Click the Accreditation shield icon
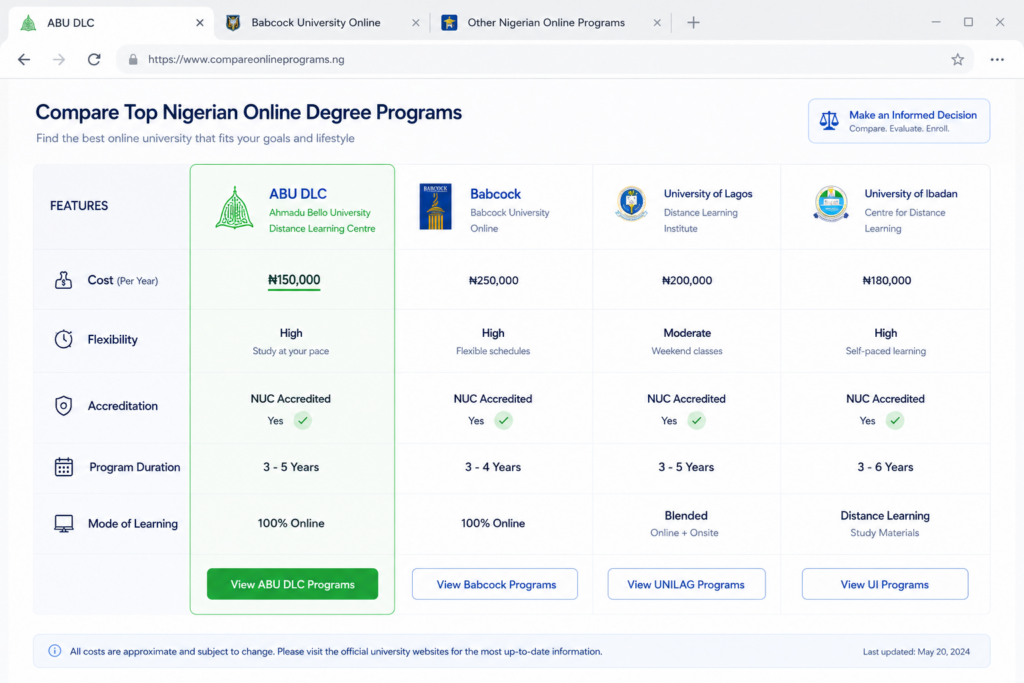This screenshot has height=683, width=1024. [x=63, y=405]
